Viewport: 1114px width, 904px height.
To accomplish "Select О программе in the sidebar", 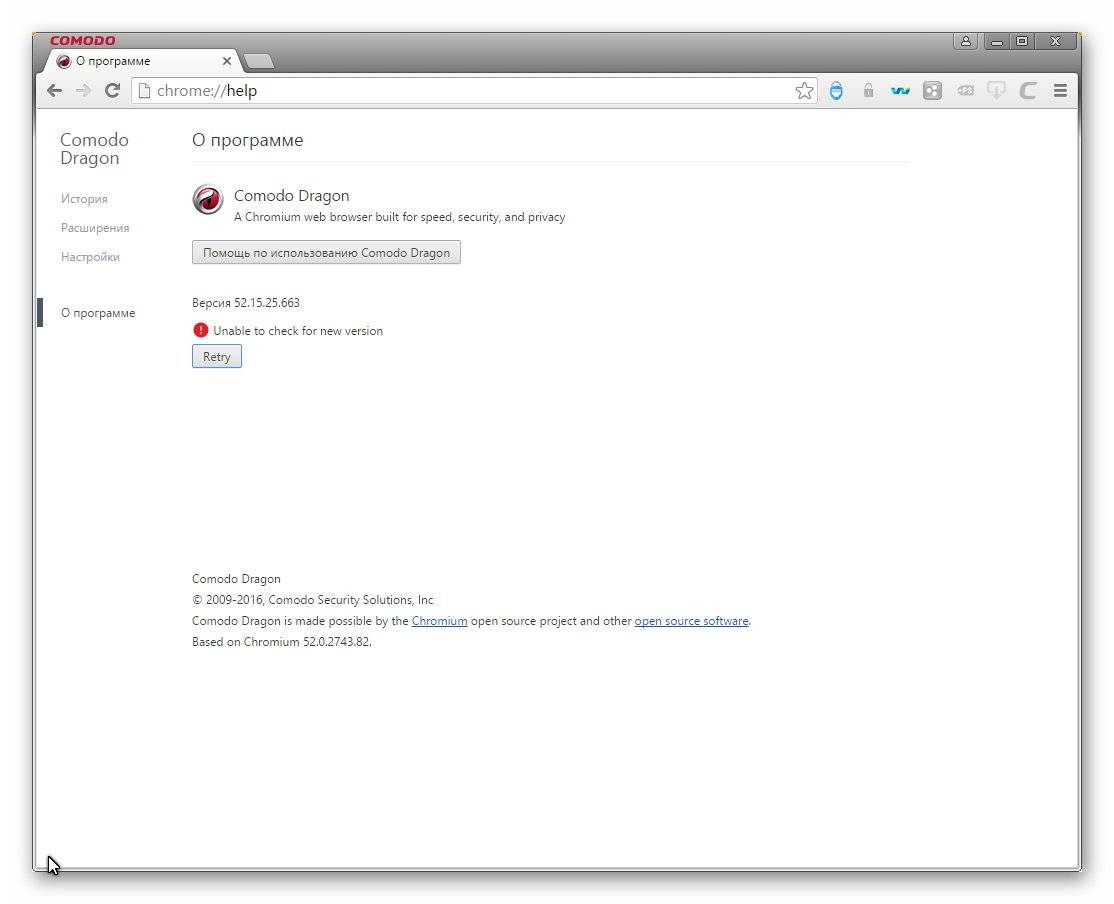I will [97, 313].
